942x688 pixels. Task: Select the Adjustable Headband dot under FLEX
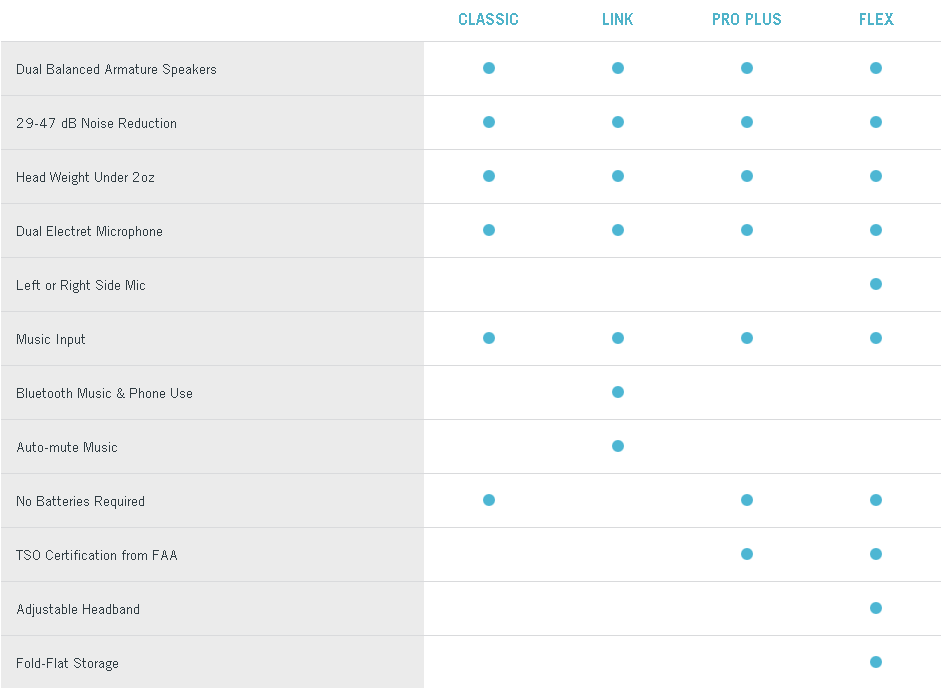876,608
